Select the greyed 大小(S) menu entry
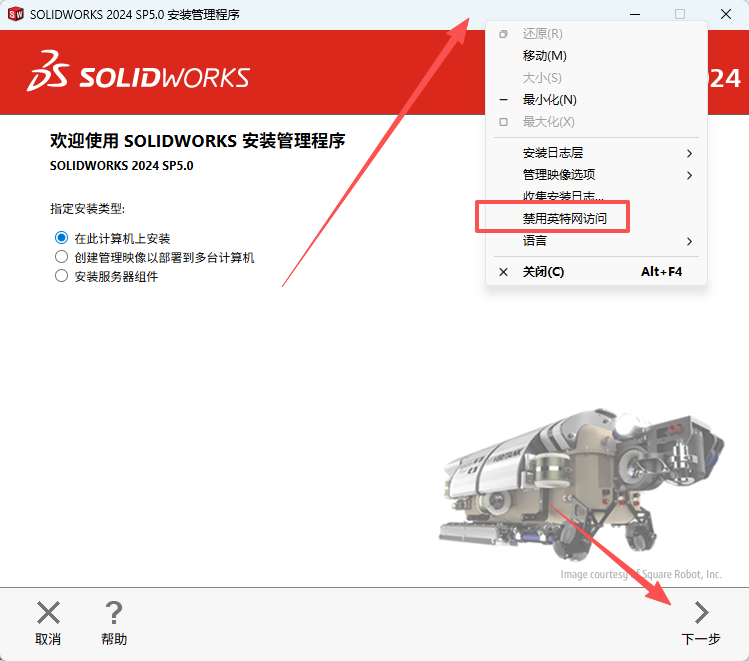This screenshot has height=661, width=749. point(596,78)
